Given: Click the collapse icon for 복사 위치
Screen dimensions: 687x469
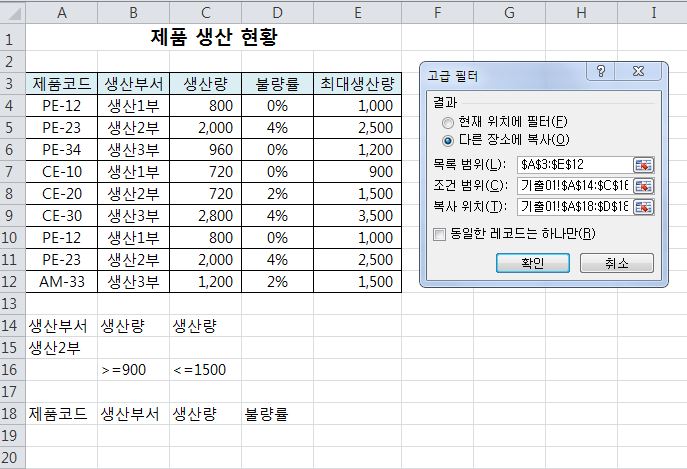Looking at the screenshot, I should coord(643,208).
